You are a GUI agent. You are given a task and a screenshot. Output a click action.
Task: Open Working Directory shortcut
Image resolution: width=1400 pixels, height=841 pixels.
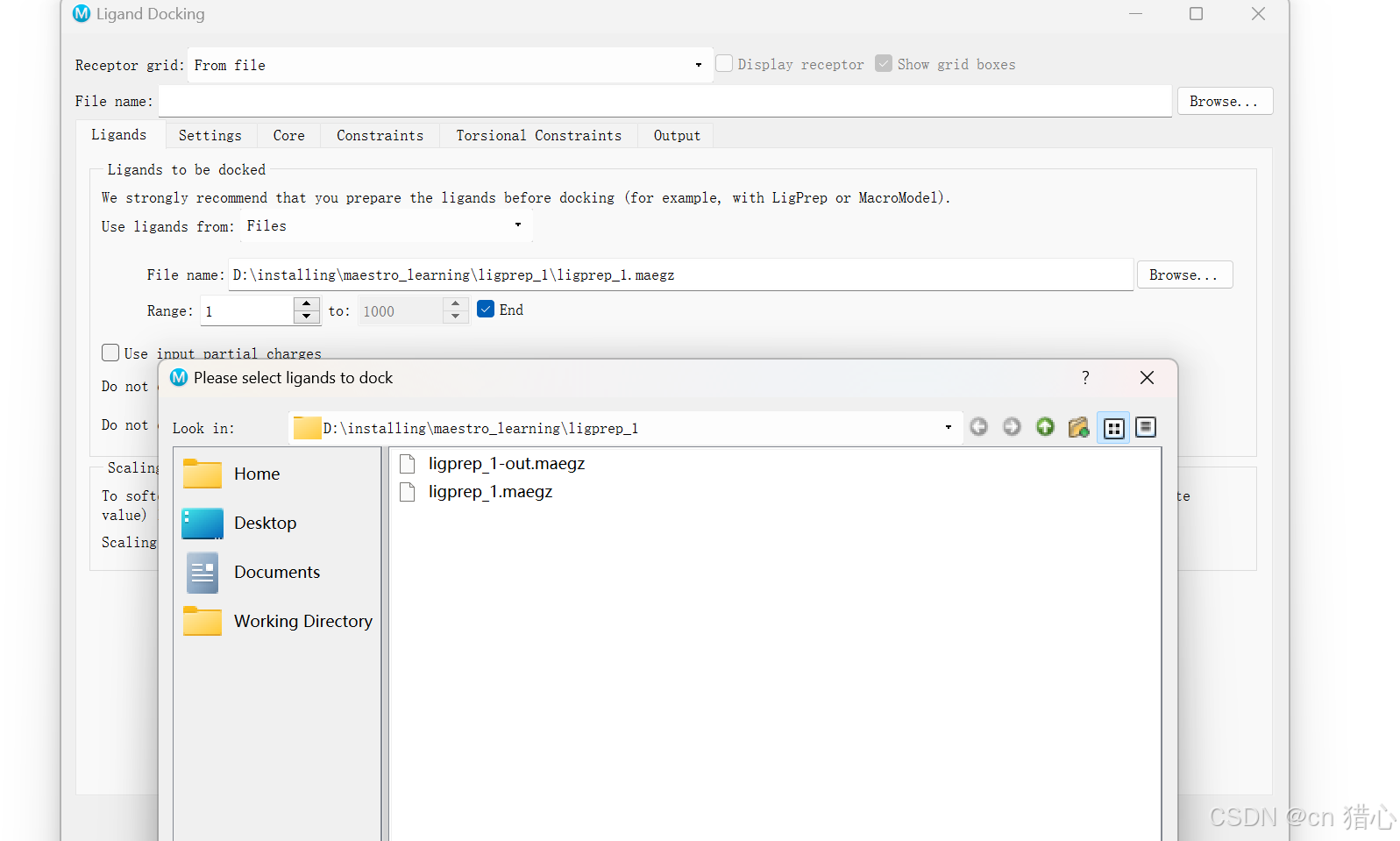pyautogui.click(x=278, y=621)
